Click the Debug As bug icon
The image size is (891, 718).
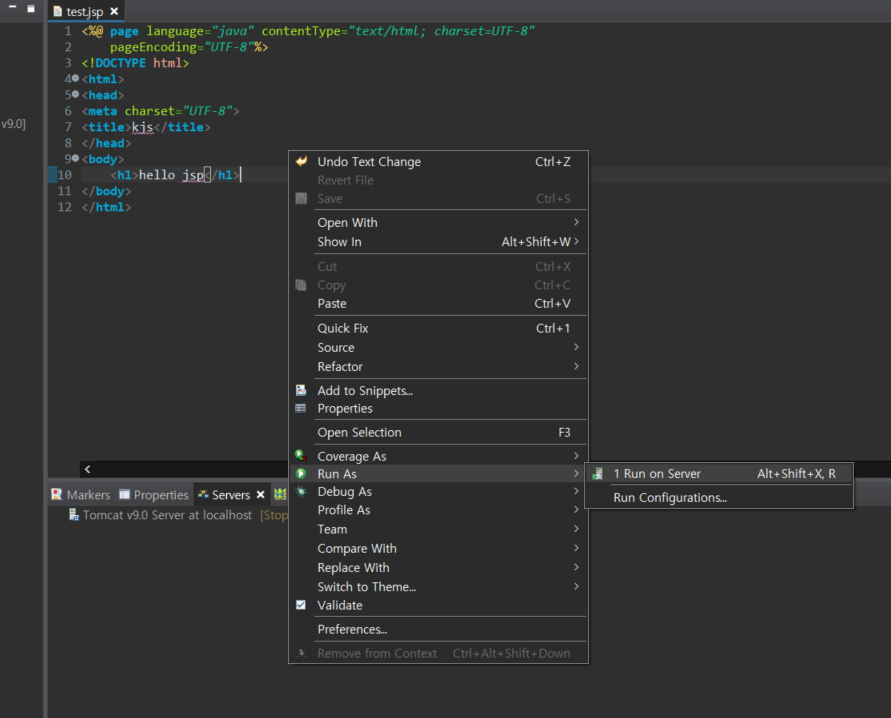tap(301, 492)
